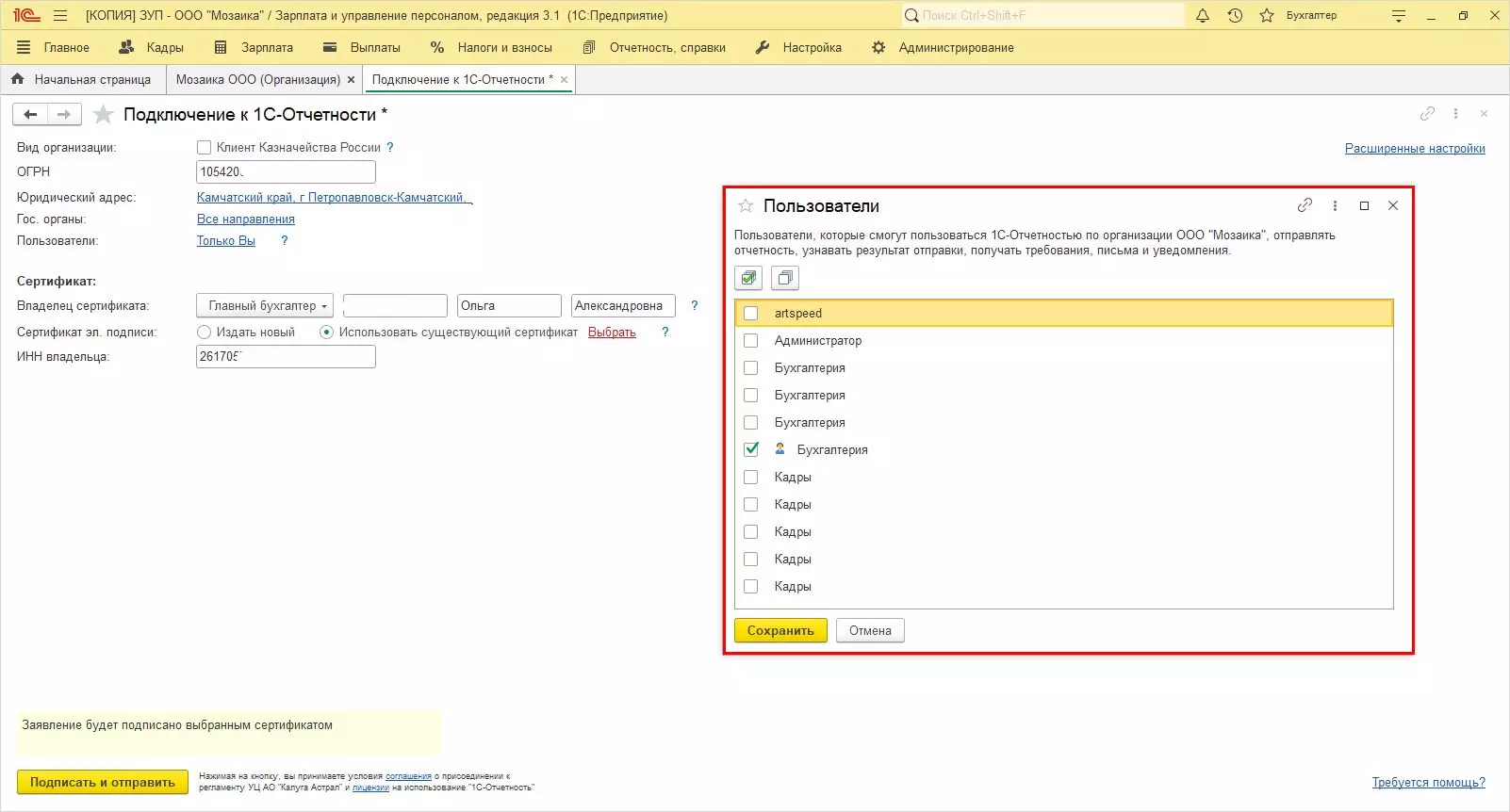This screenshot has height=812, width=1510.
Task: Uncheck all users icon button
Action: pyautogui.click(x=785, y=278)
